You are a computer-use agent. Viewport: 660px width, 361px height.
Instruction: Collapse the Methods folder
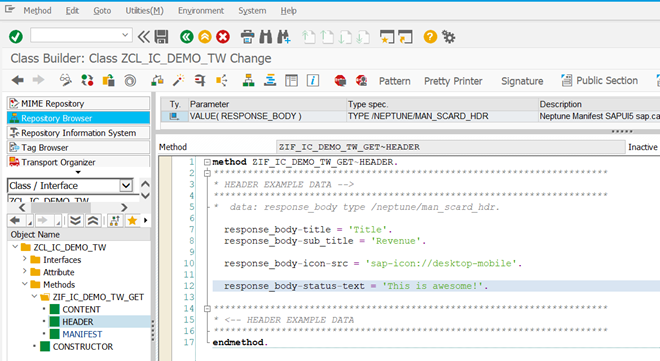[x=24, y=284]
